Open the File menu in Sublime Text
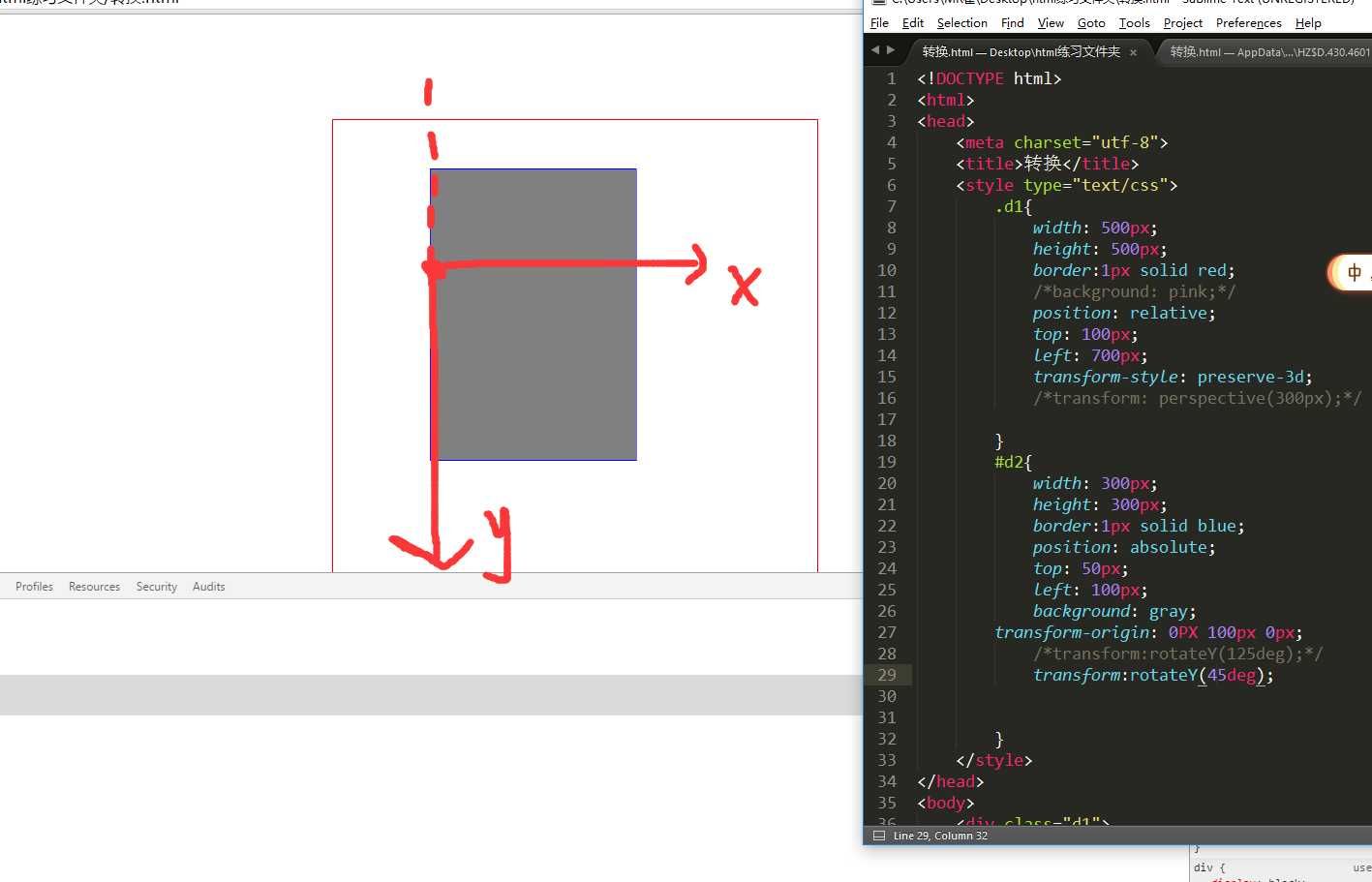Image resolution: width=1372 pixels, height=882 pixels. (x=879, y=23)
